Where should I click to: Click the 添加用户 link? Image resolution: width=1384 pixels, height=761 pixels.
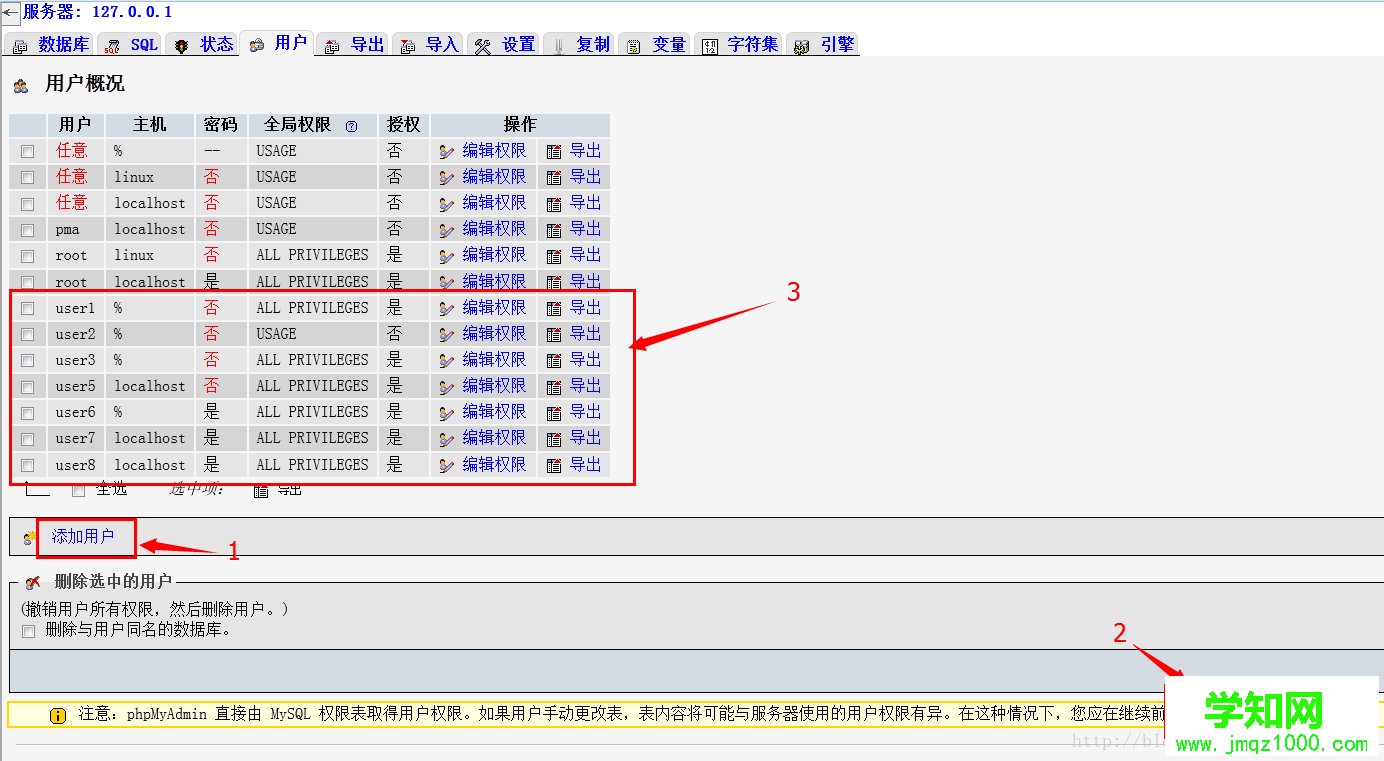pyautogui.click(x=83, y=537)
